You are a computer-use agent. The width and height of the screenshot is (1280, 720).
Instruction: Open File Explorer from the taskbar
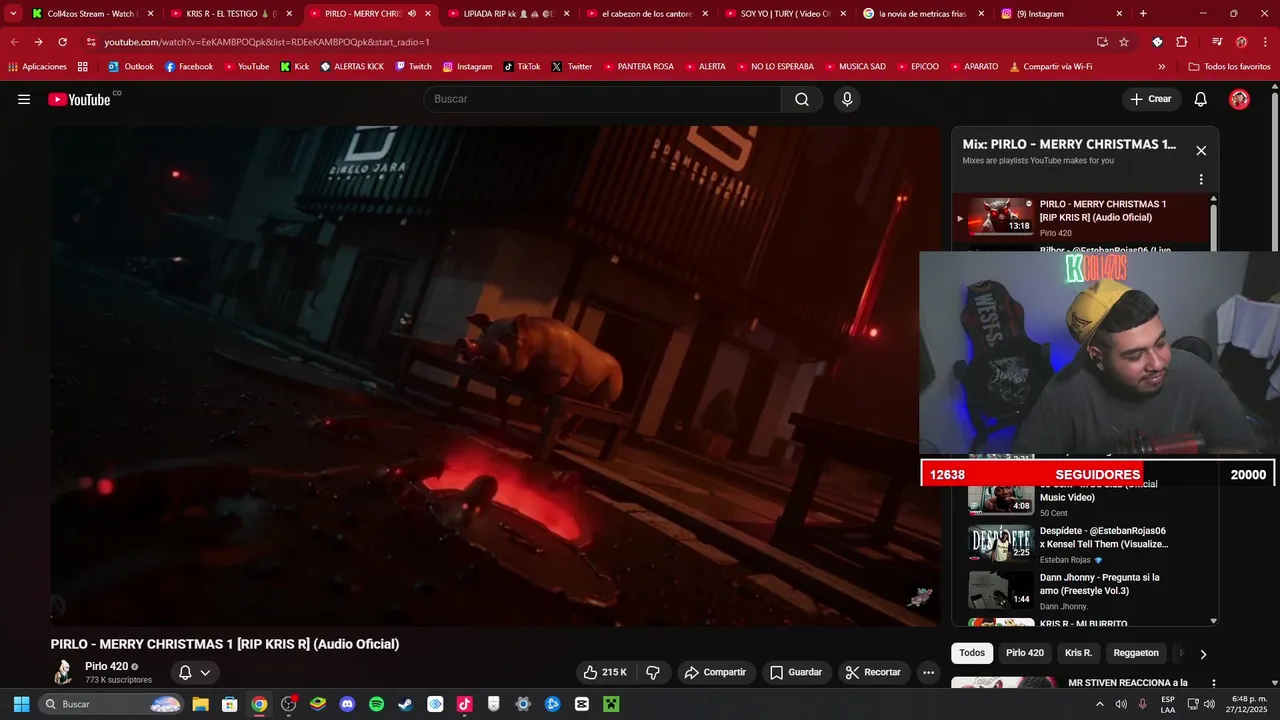[x=200, y=704]
